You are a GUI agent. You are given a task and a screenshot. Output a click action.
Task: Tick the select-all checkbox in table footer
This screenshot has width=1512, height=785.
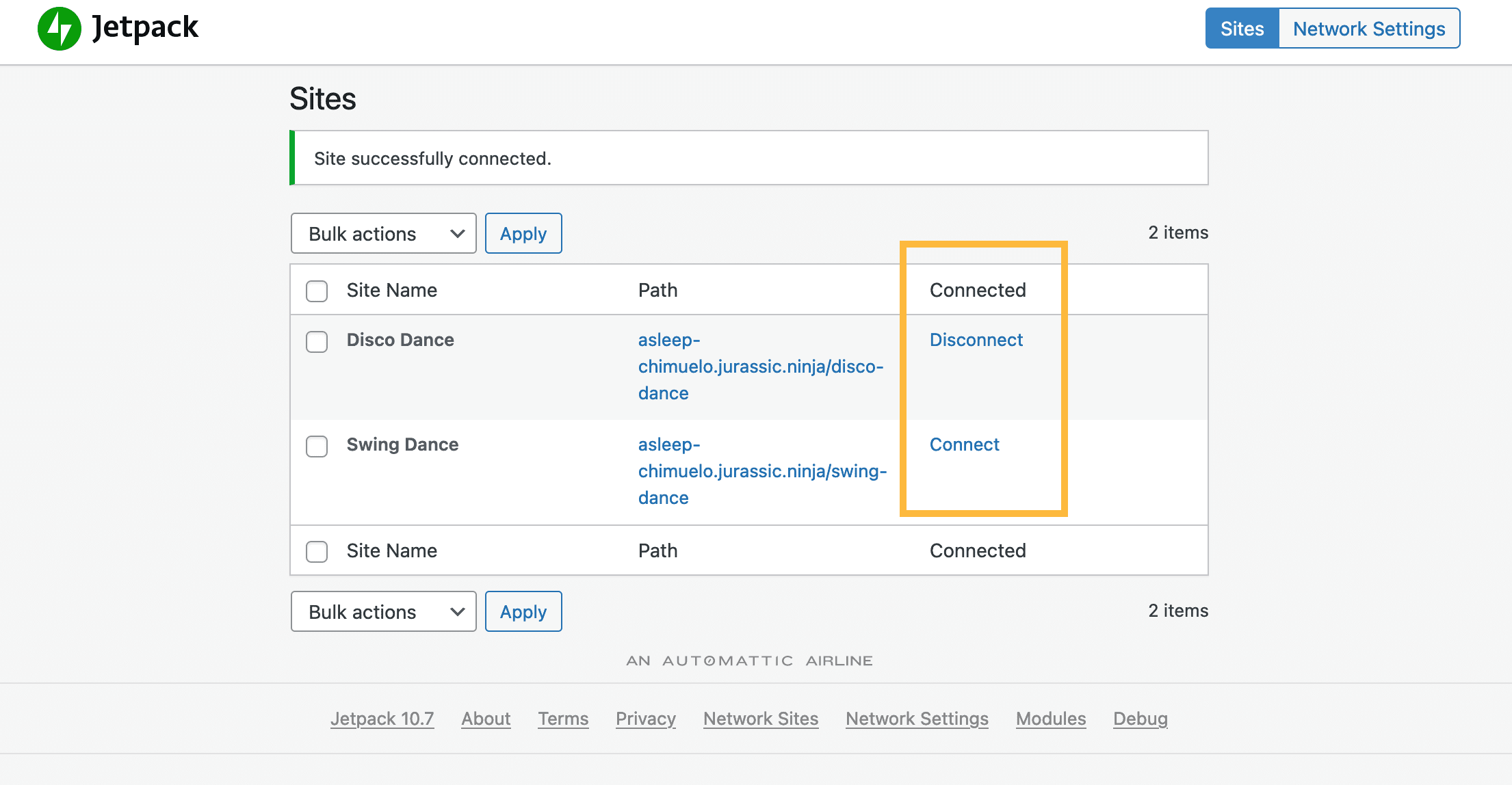[317, 551]
